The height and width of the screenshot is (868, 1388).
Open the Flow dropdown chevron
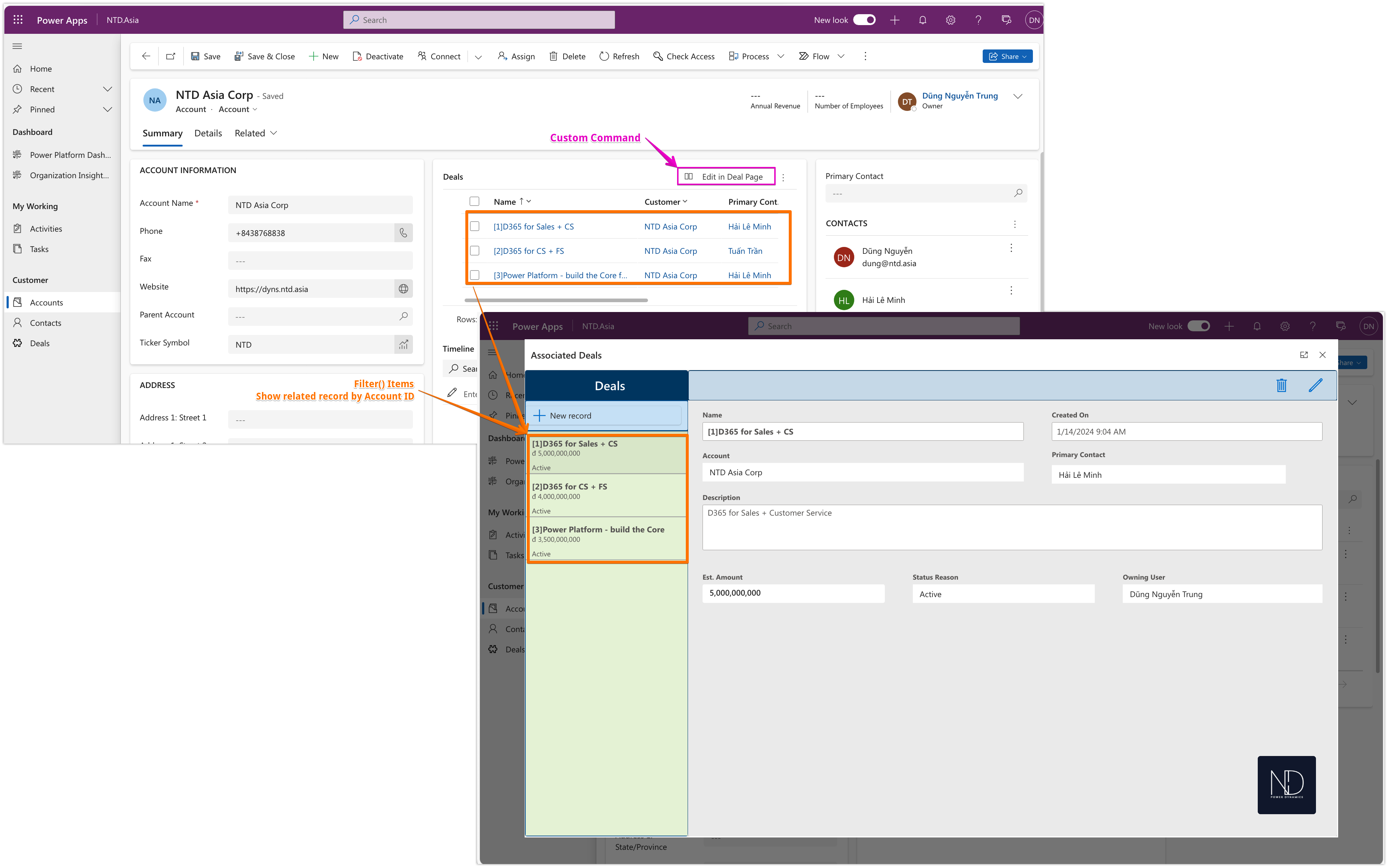[841, 56]
